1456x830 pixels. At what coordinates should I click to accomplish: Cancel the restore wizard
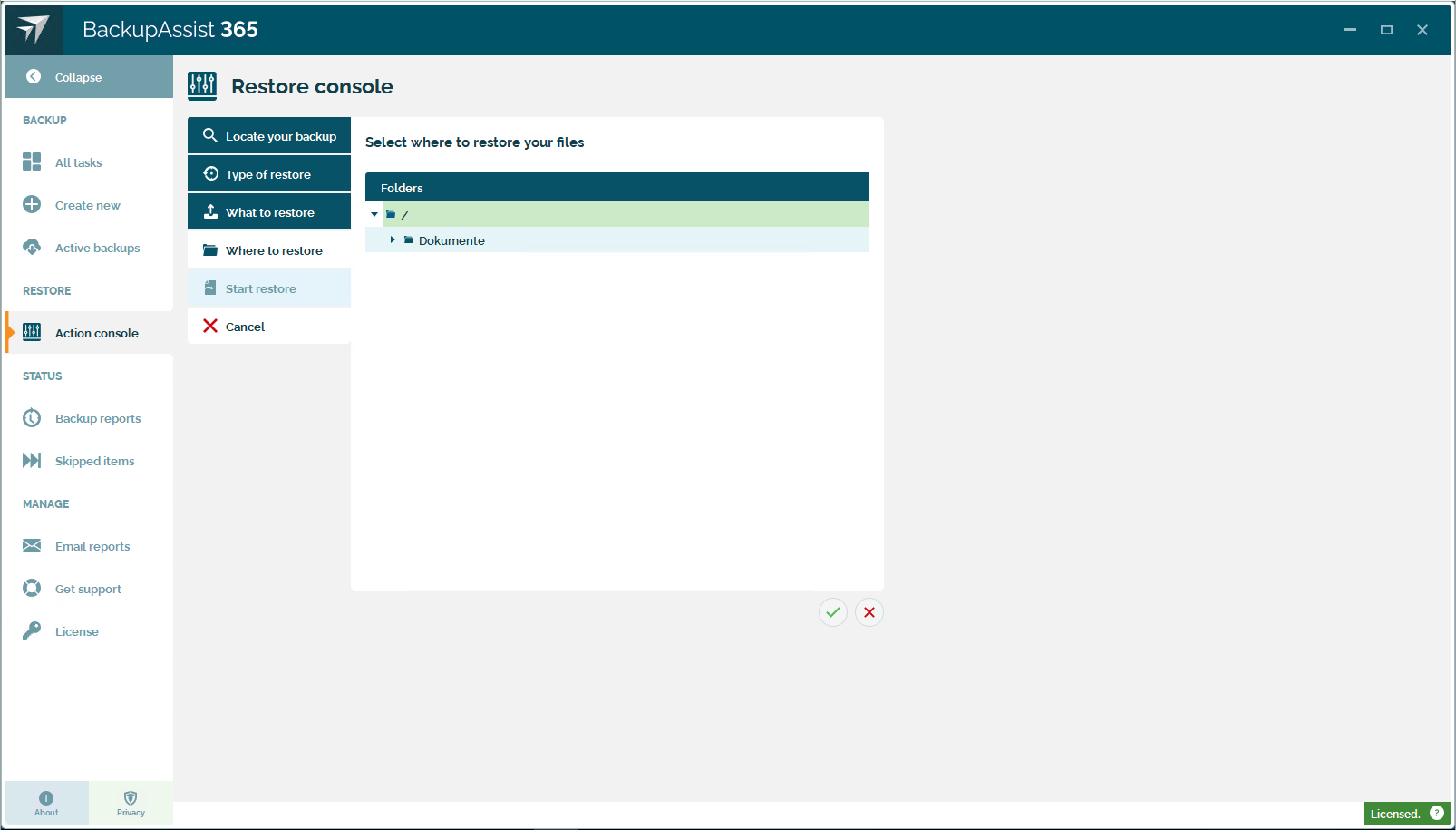pos(269,327)
